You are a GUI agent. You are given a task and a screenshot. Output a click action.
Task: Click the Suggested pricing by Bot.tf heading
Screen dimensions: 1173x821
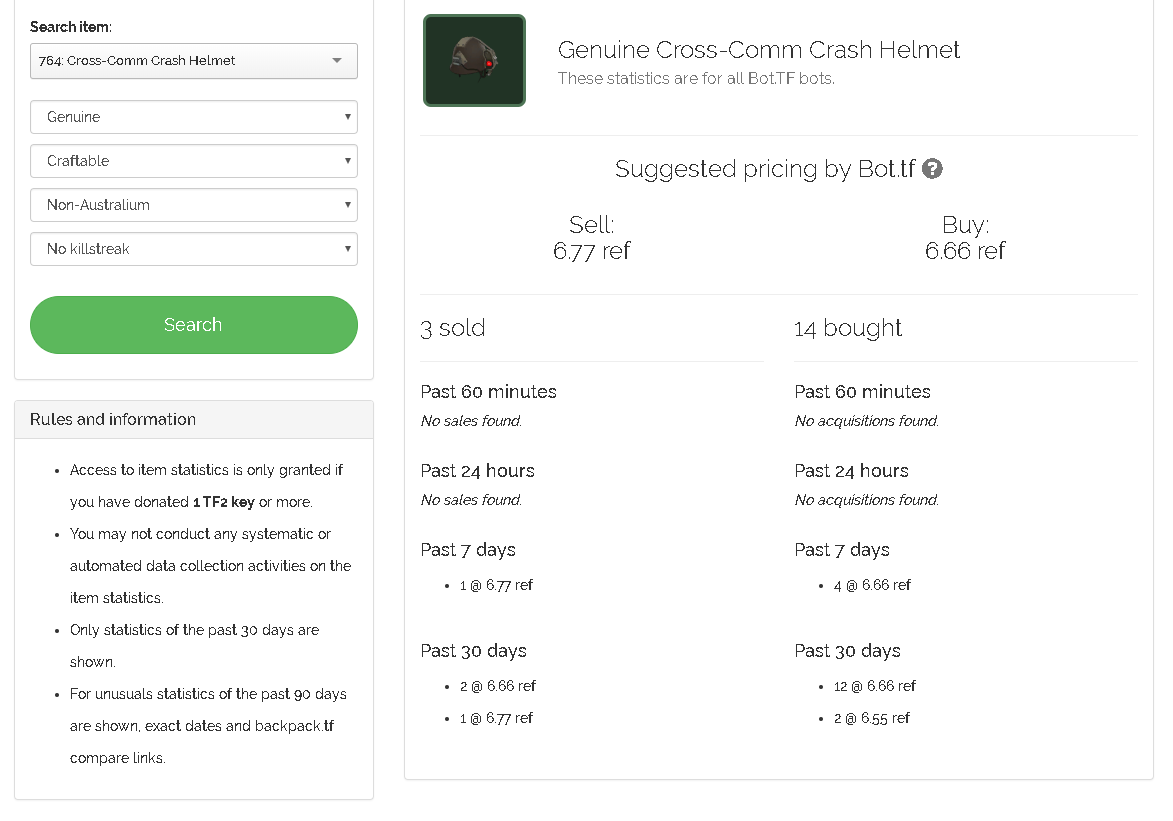tap(765, 169)
